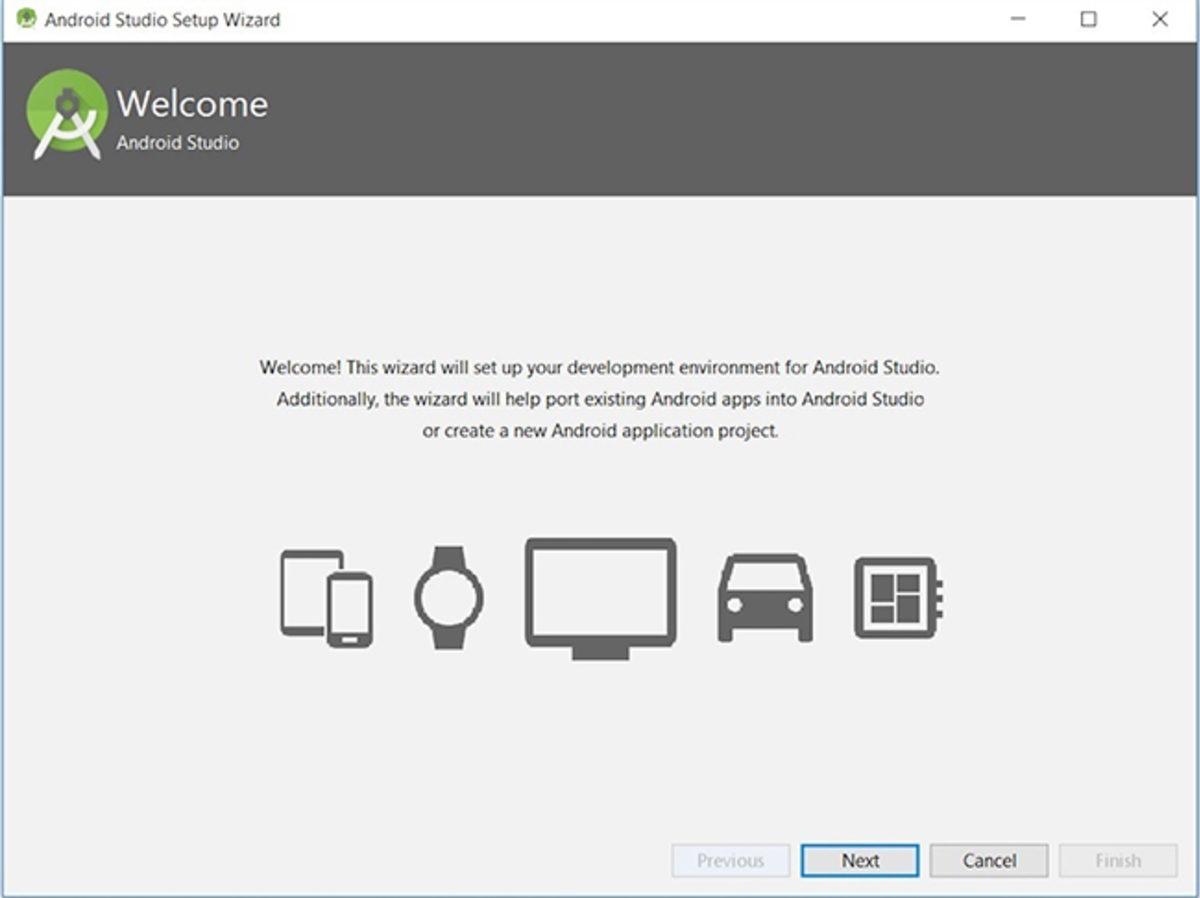This screenshot has width=1200, height=898.
Task: Select the Android TV screen icon
Action: (x=601, y=590)
